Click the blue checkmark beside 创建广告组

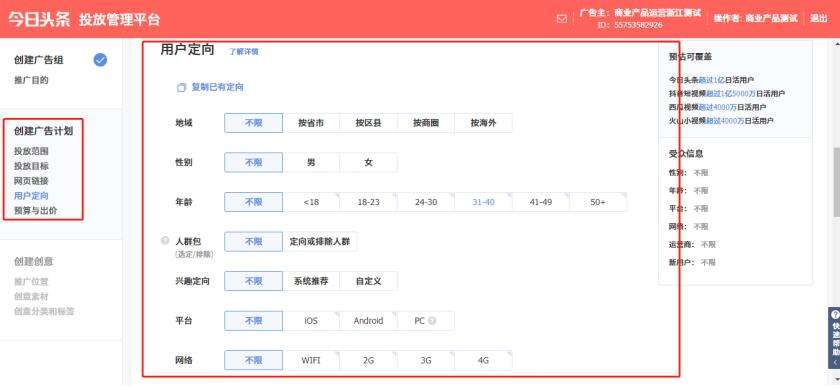[x=100, y=60]
